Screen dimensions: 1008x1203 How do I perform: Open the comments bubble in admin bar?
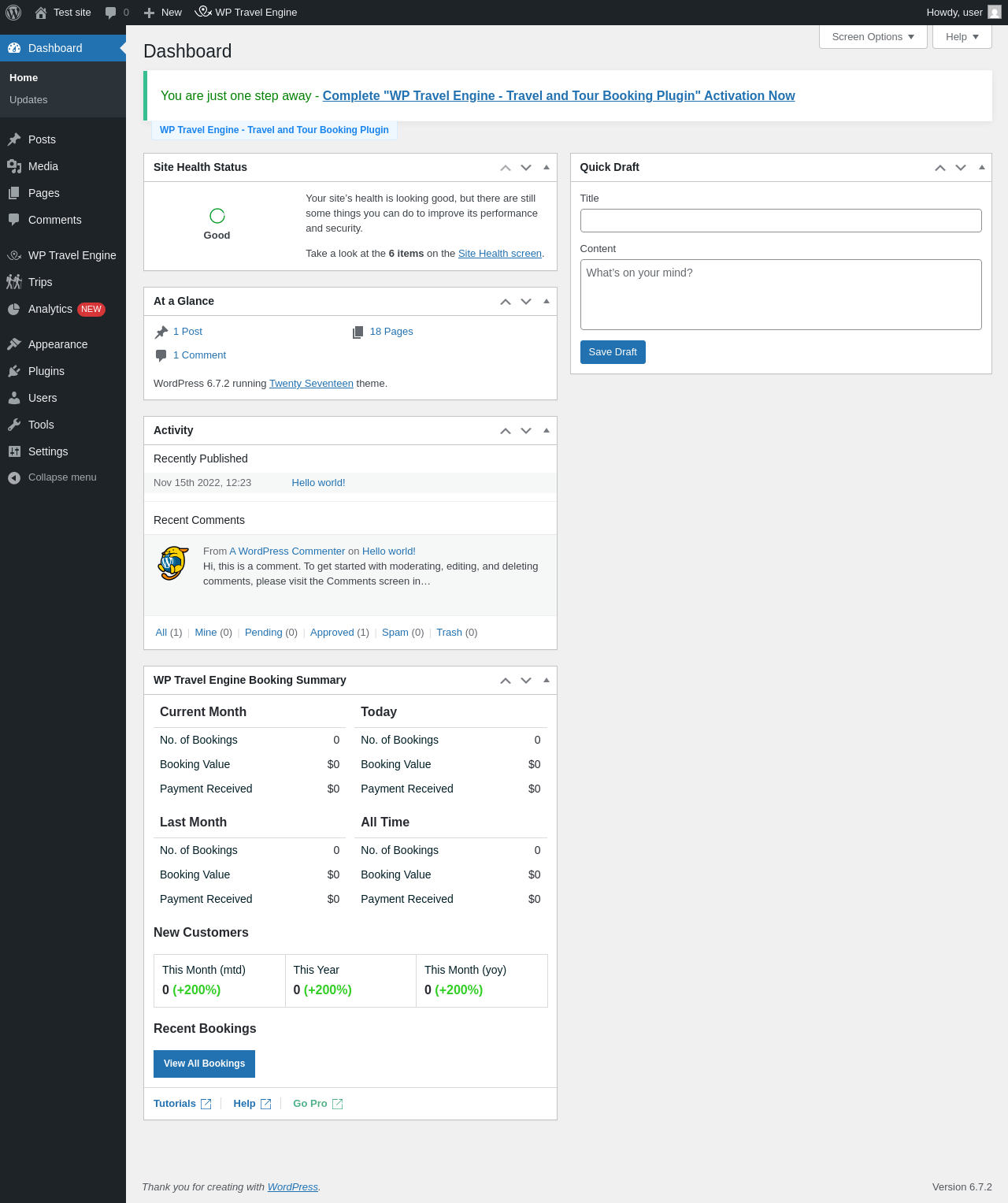coord(110,13)
